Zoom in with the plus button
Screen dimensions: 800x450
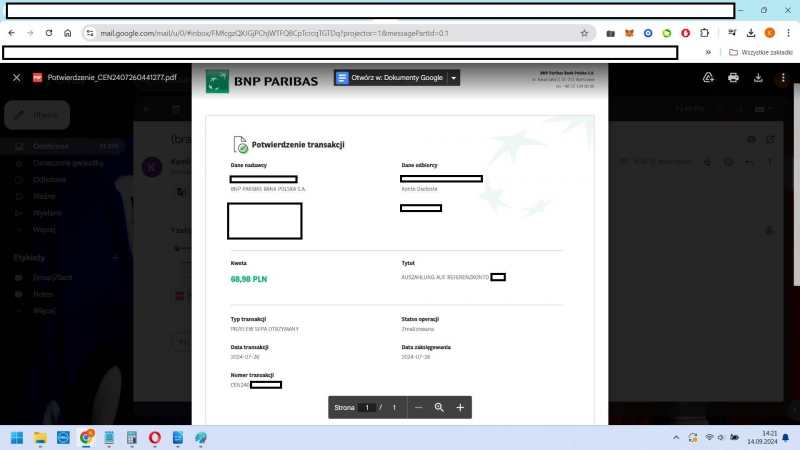coord(460,408)
